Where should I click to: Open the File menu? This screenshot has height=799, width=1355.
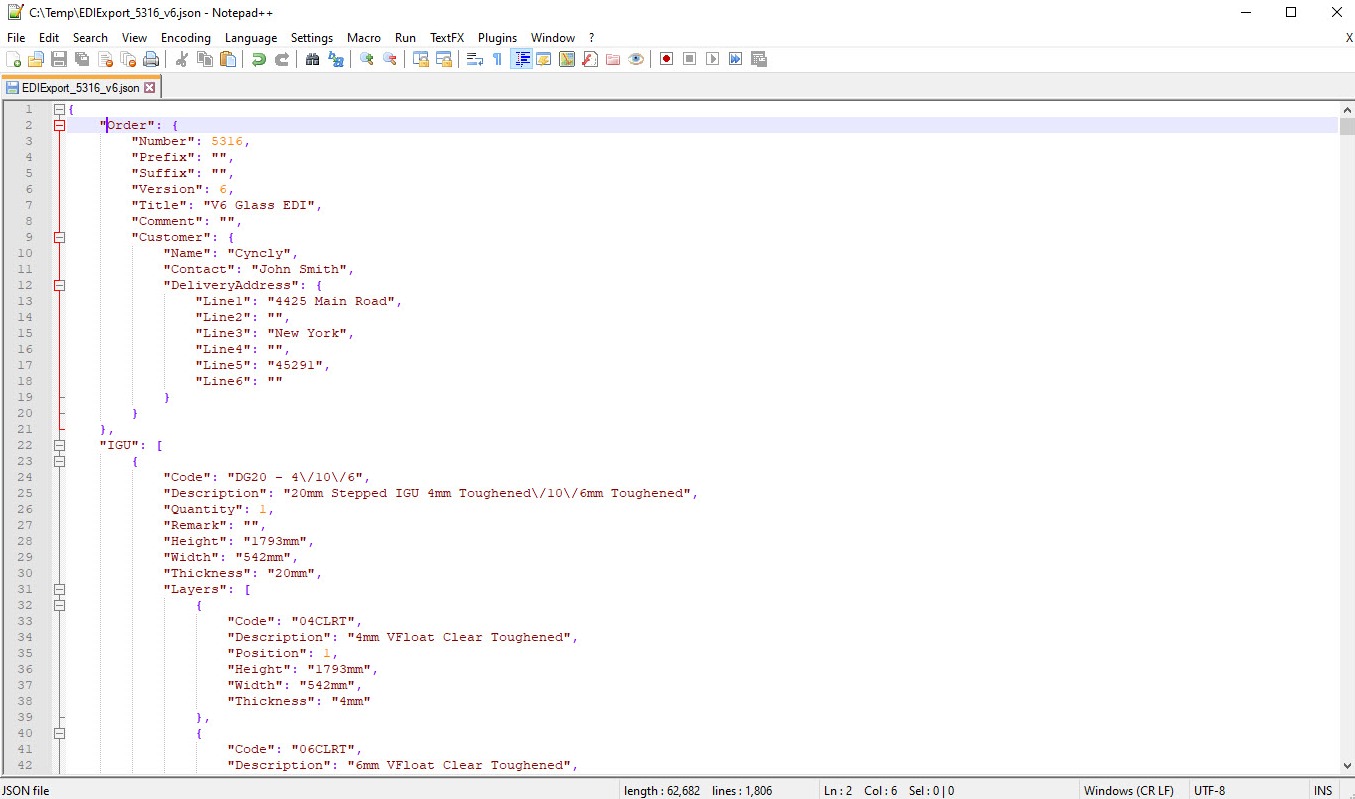(x=16, y=38)
